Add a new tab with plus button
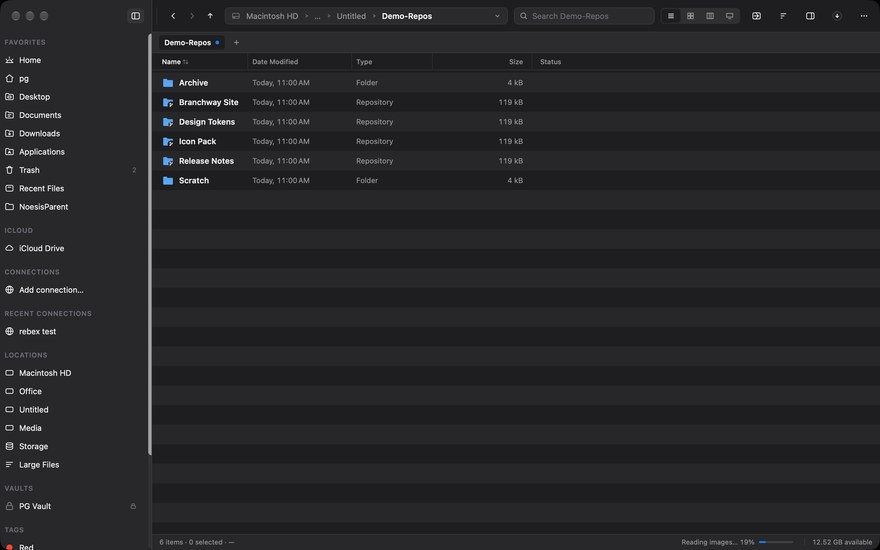 click(236, 43)
